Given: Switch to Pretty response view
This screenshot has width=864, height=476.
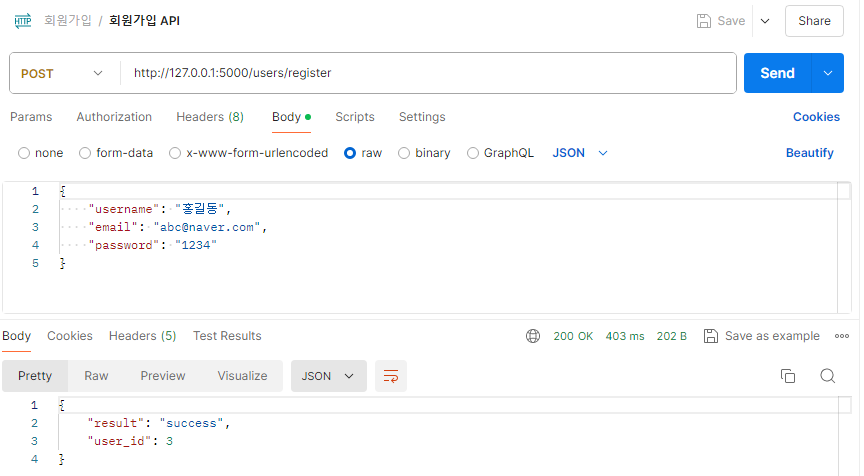Looking at the screenshot, I should [x=35, y=376].
